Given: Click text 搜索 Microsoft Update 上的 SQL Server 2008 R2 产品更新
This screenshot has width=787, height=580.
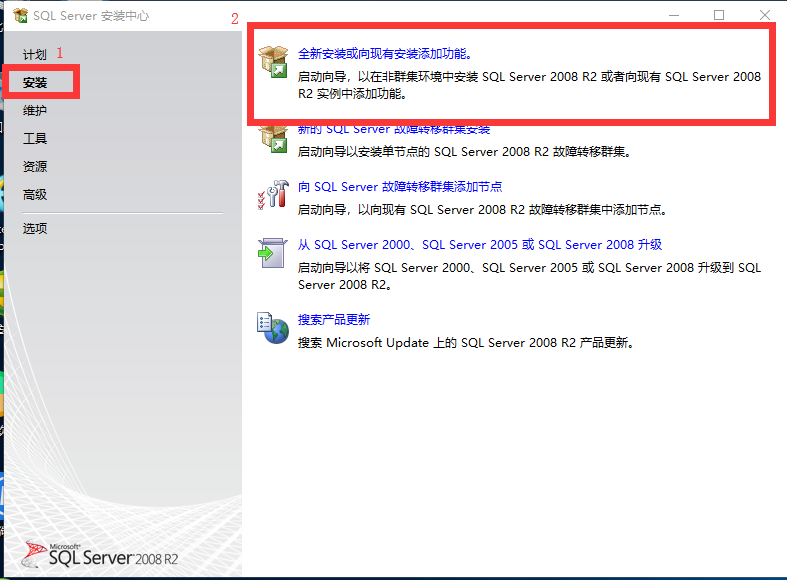Looking at the screenshot, I should click(466, 343).
